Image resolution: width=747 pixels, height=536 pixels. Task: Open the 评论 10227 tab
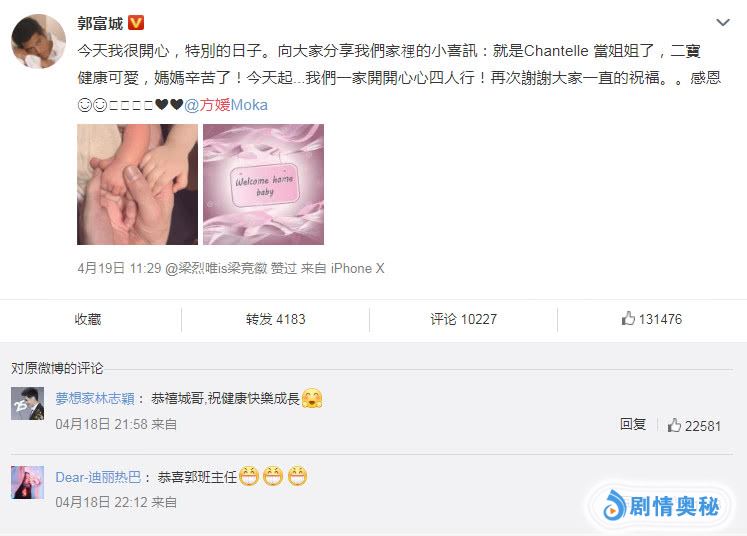pos(464,319)
